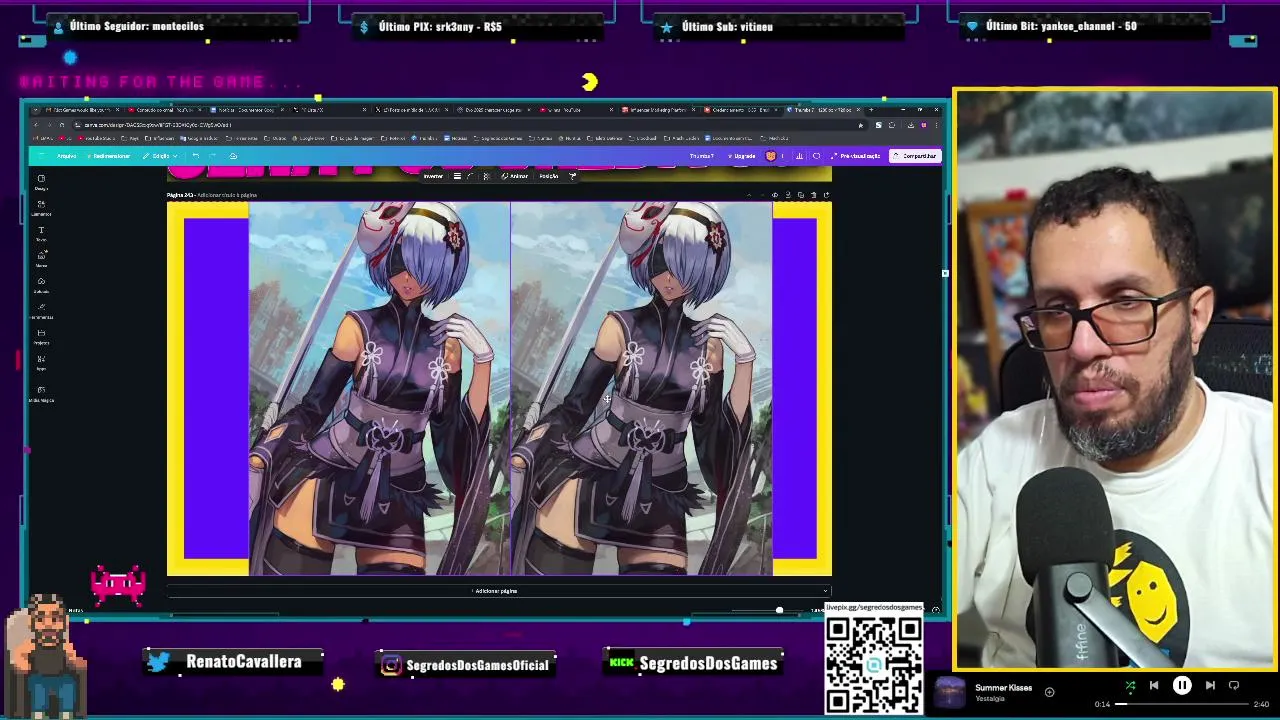Viewport: 1280px width, 720px height.
Task: Expand the Edição mode dropdown
Action: click(x=160, y=156)
